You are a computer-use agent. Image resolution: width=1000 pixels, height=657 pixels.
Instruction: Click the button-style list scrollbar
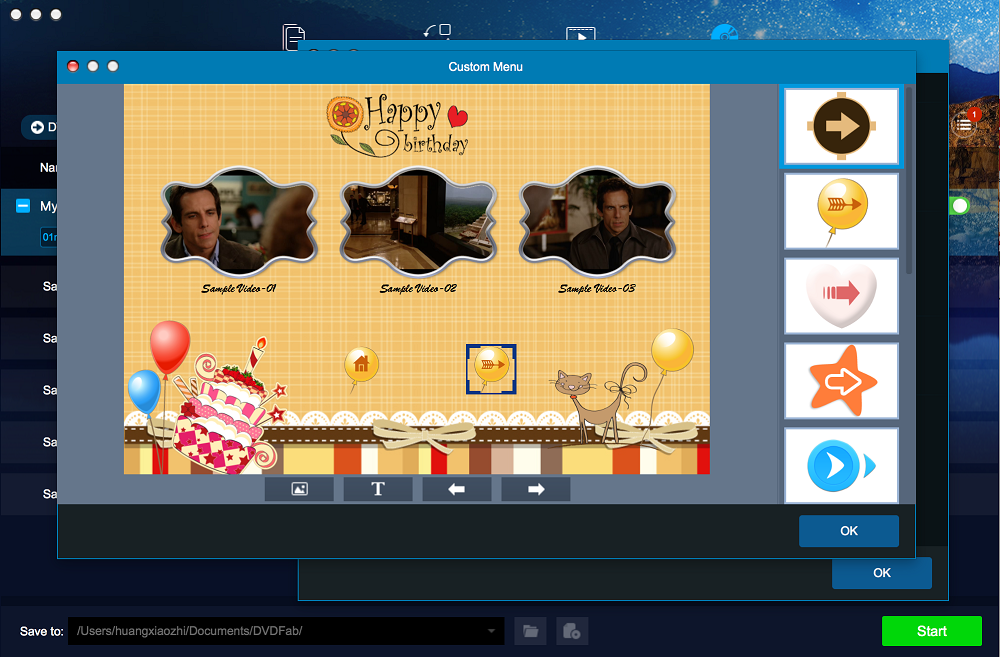pos(908,182)
